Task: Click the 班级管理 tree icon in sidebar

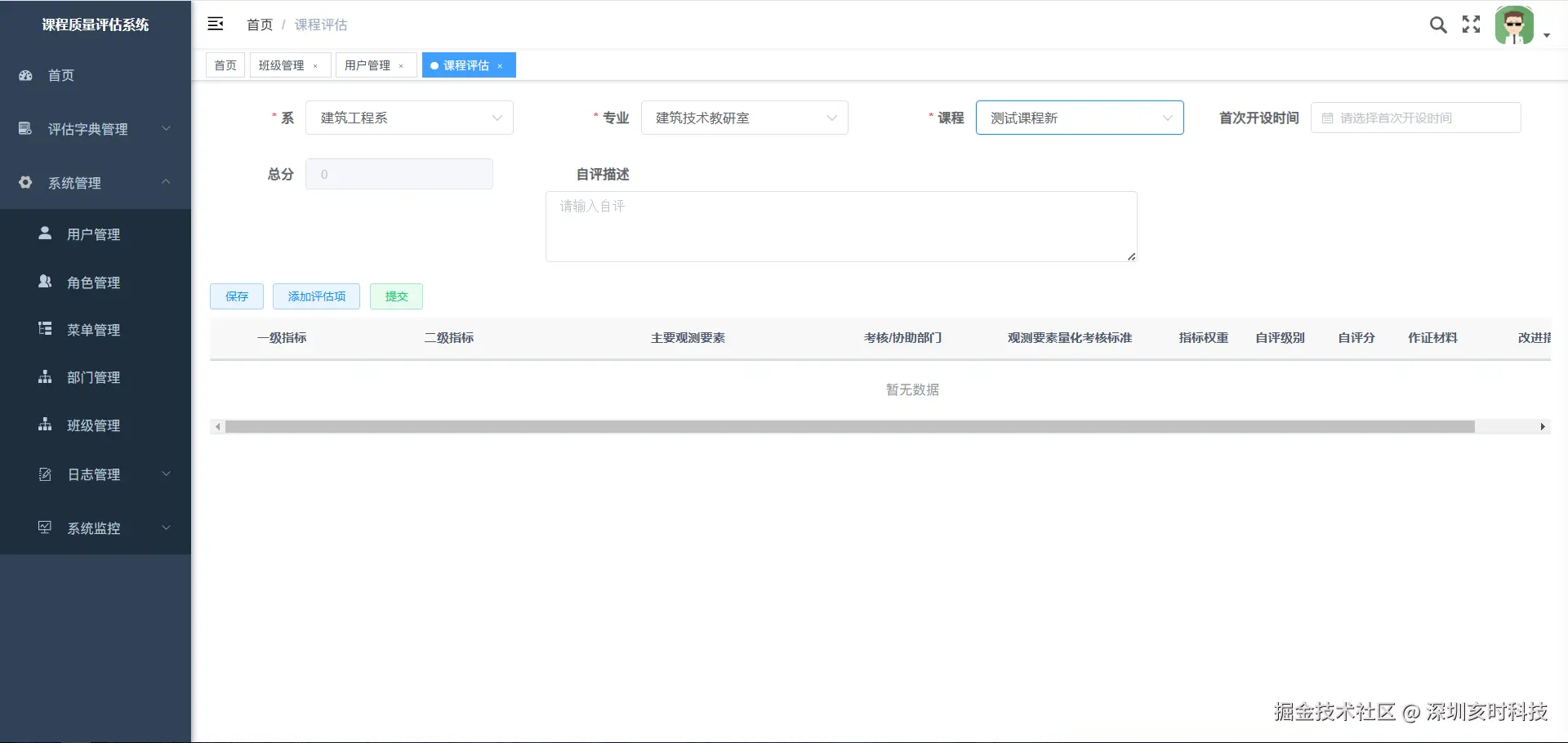Action: coord(45,425)
